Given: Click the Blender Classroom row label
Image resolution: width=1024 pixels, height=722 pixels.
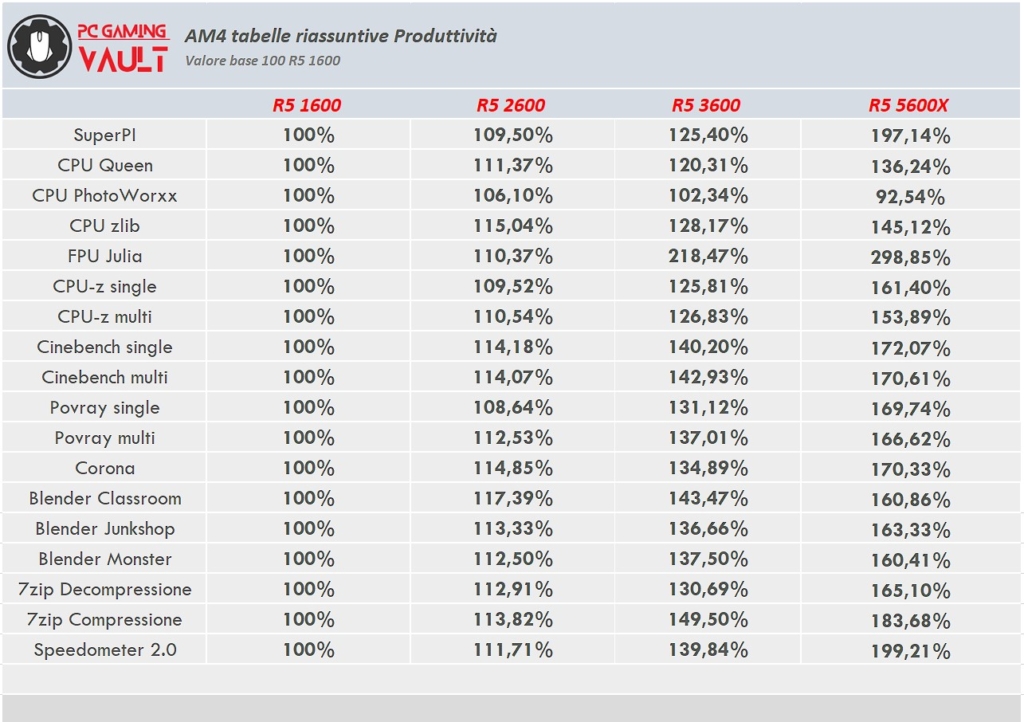Looking at the screenshot, I should pos(104,499).
